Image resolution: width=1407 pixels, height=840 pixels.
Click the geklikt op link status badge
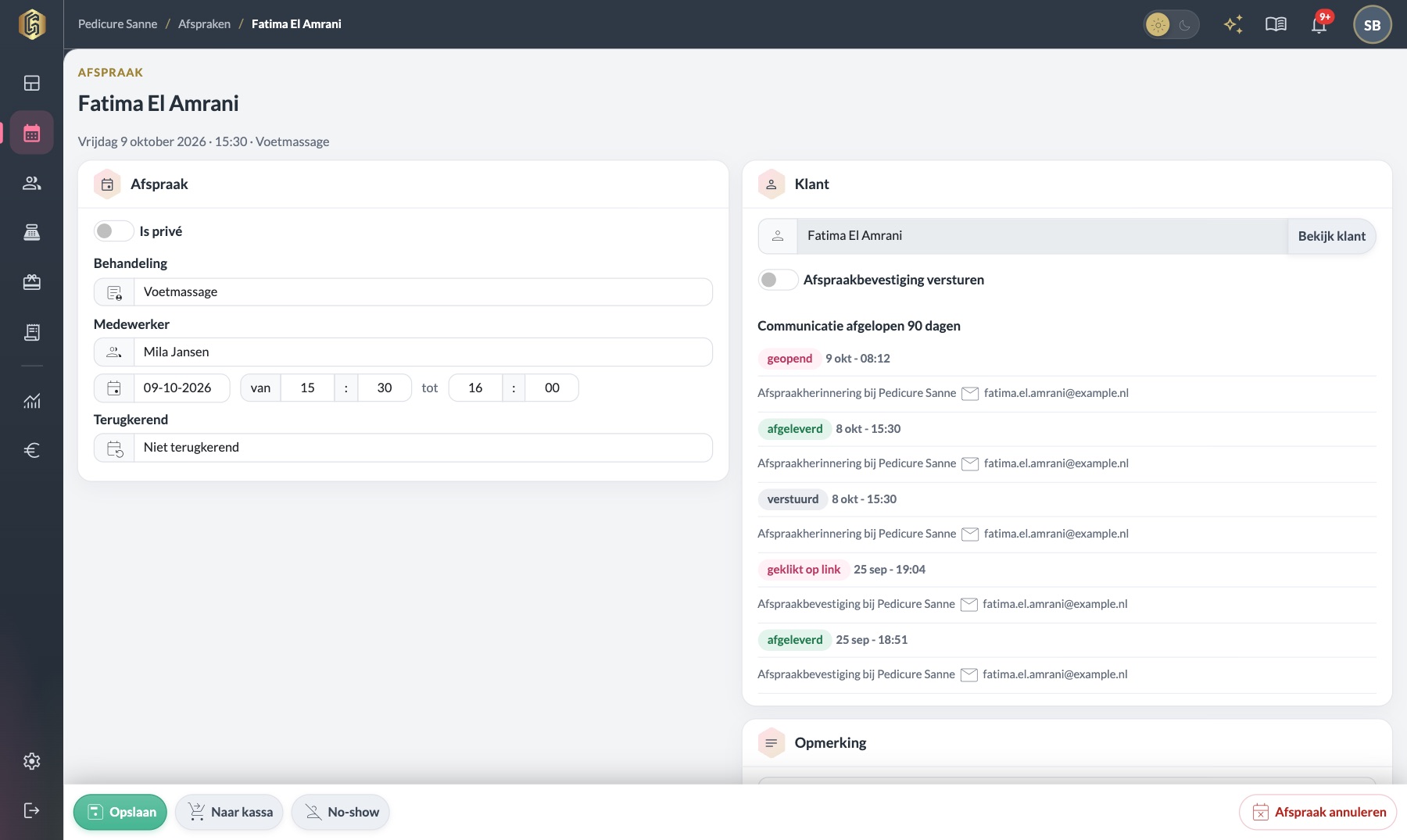pyautogui.click(x=804, y=570)
